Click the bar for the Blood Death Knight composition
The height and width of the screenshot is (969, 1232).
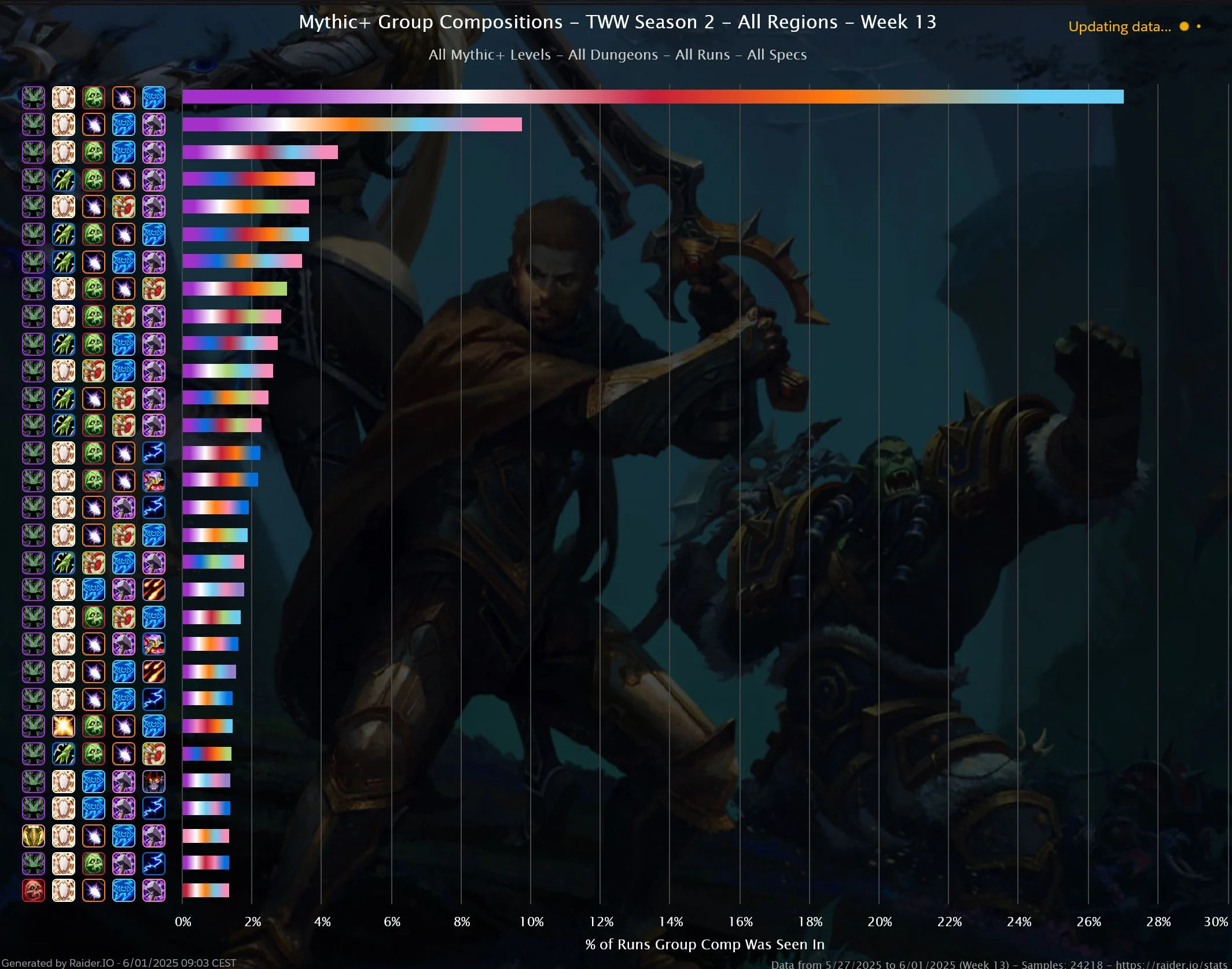205,890
